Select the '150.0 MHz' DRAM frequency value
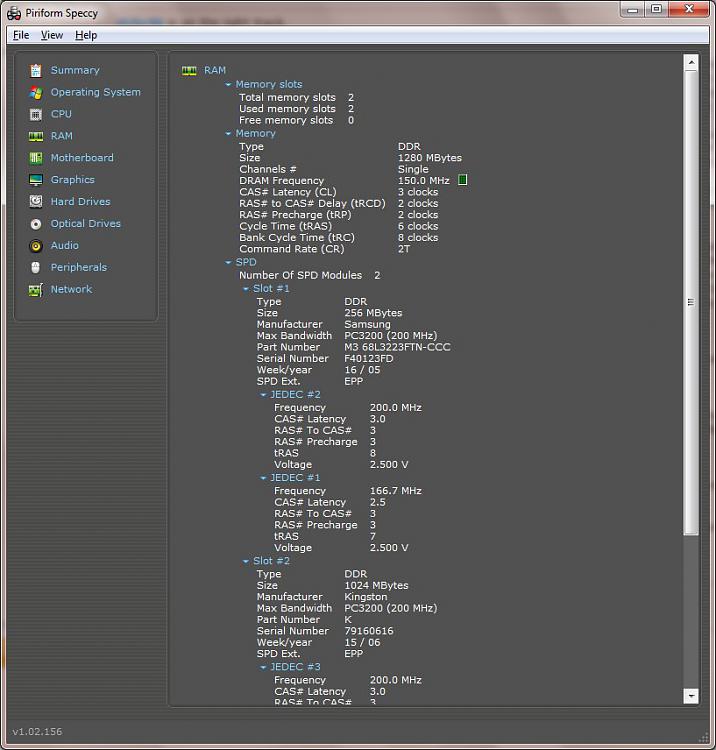 coord(424,181)
